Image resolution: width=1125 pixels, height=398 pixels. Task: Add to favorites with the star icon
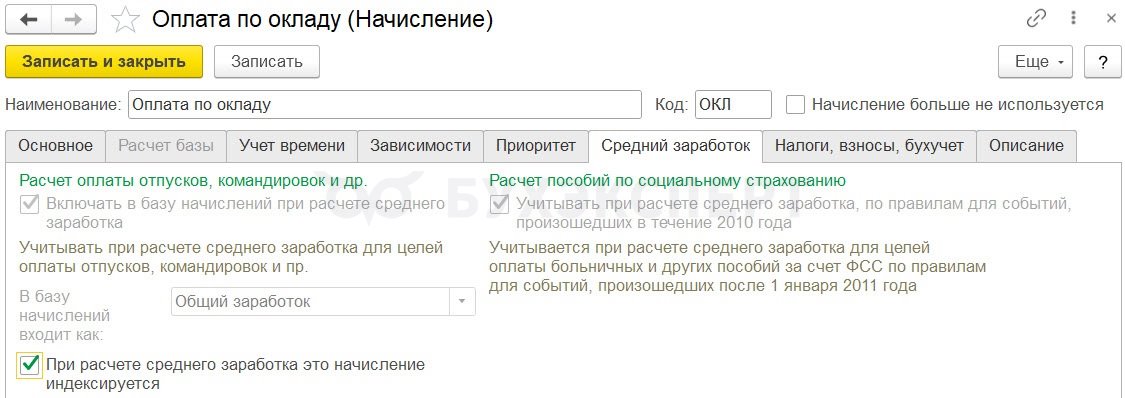tap(125, 19)
